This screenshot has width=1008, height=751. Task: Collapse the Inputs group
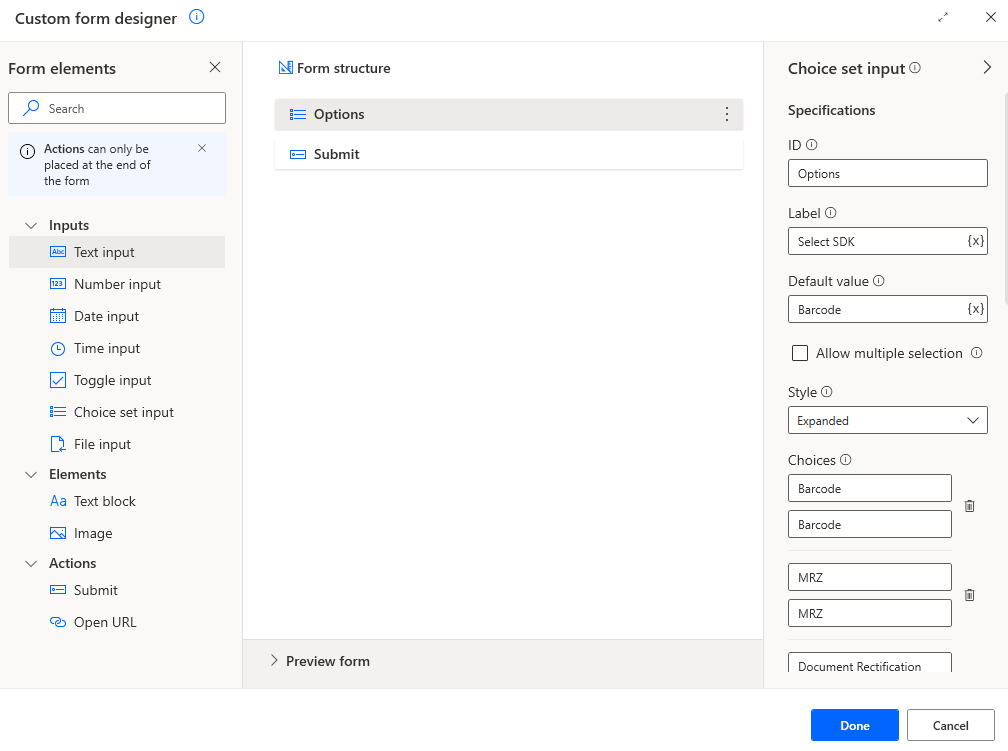30,225
